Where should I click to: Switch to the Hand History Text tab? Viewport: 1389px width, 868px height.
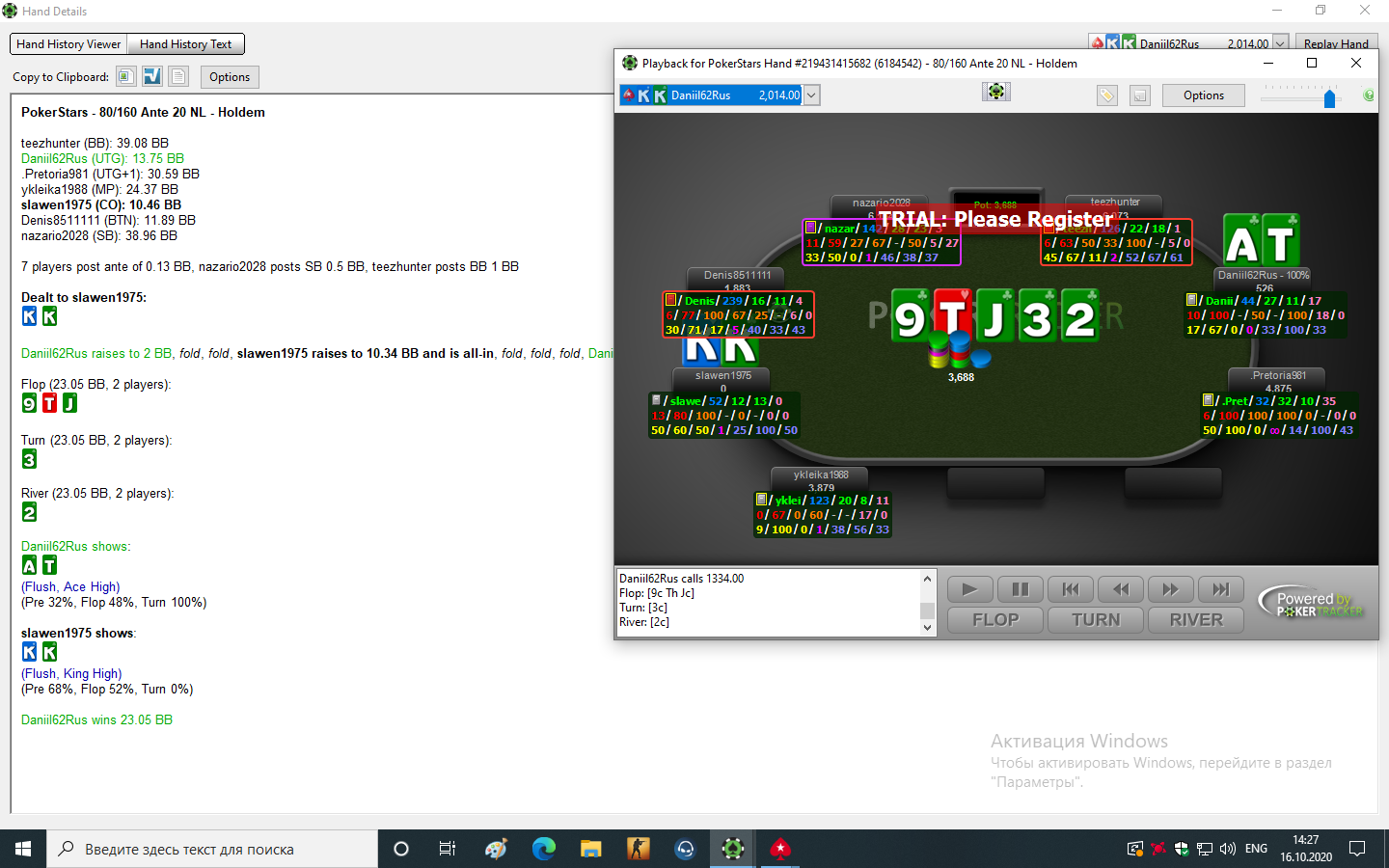pos(185,44)
